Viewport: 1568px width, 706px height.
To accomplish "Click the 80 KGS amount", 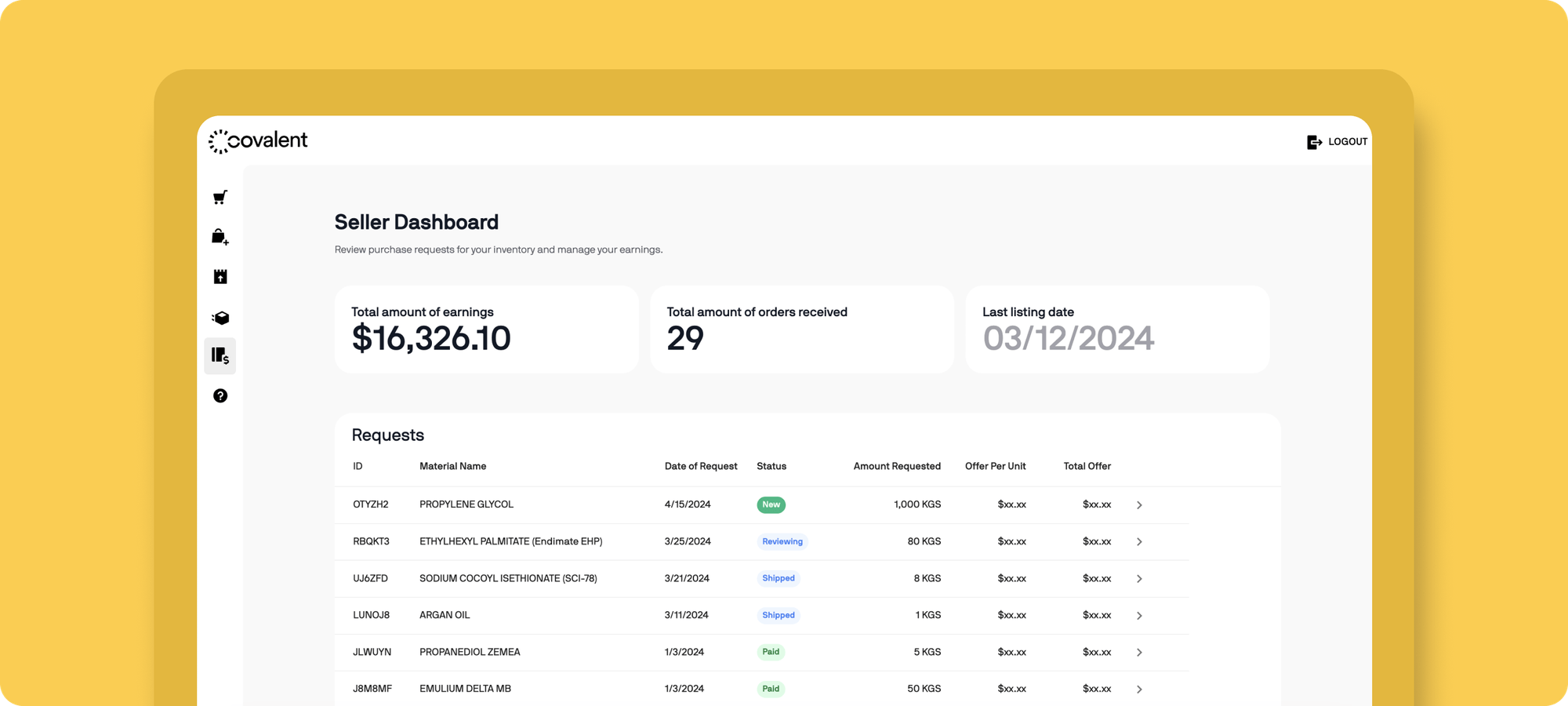I will (x=924, y=542).
